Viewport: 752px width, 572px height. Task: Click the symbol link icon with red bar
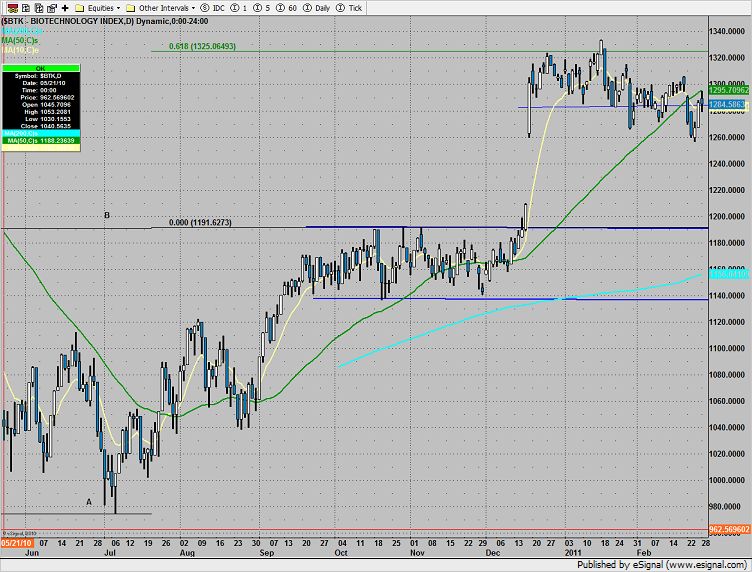[13, 8]
